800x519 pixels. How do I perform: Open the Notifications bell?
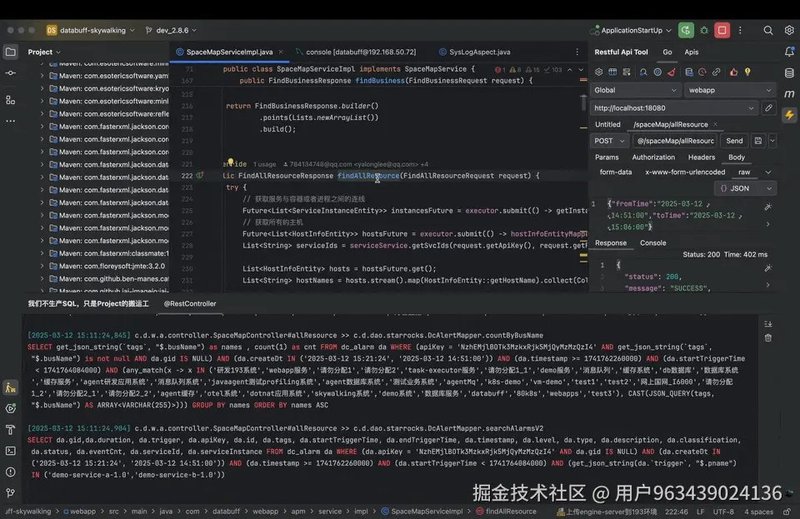(x=789, y=52)
